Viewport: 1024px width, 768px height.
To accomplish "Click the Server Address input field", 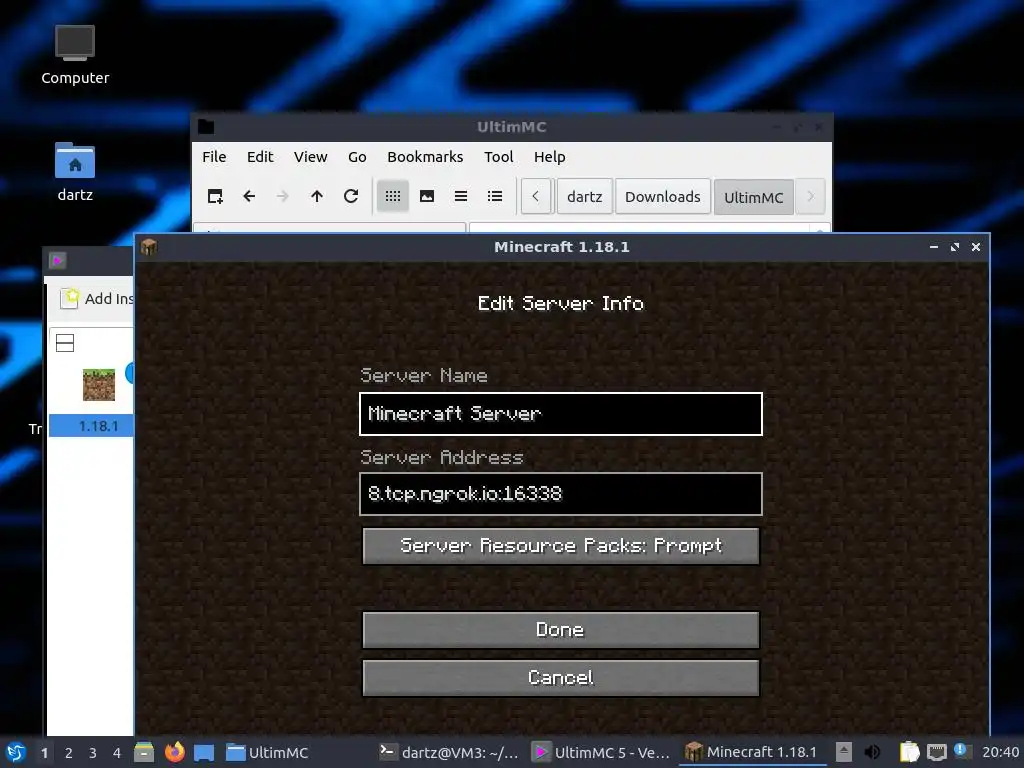I will point(561,494).
